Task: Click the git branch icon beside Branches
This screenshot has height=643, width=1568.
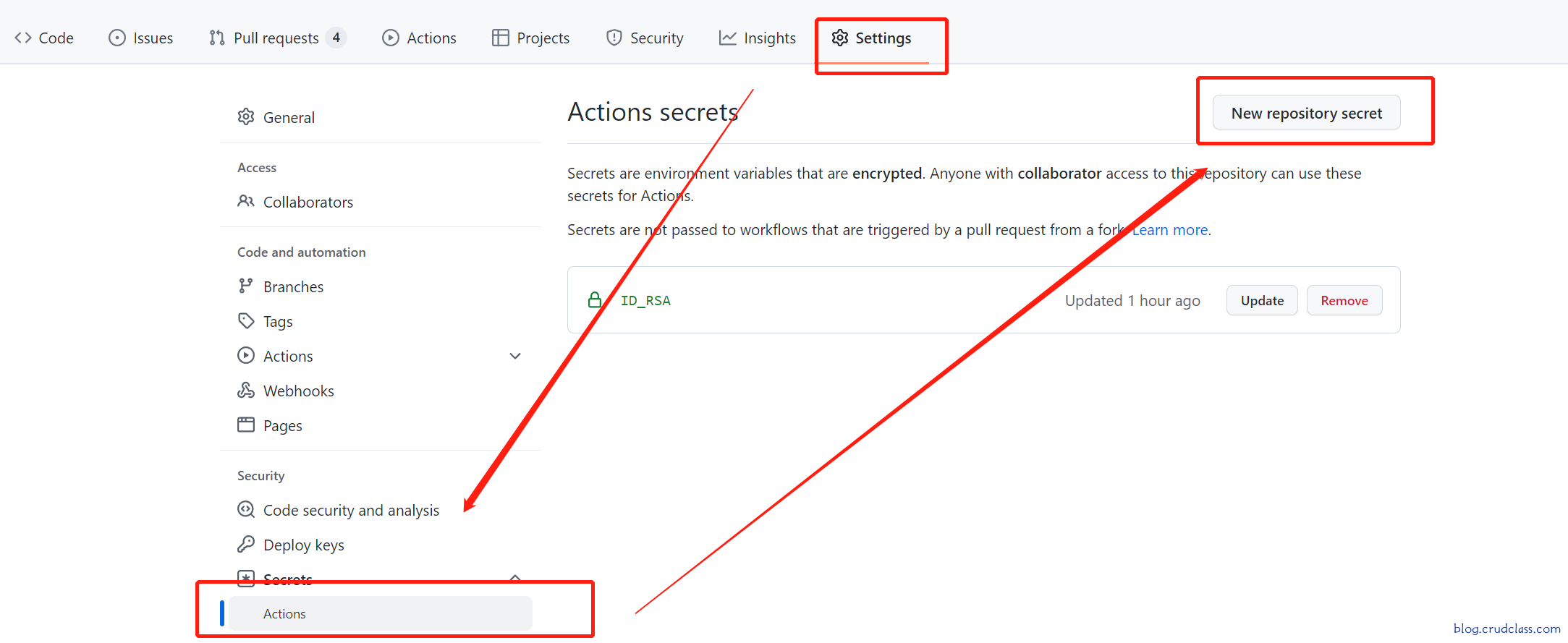Action: [246, 286]
